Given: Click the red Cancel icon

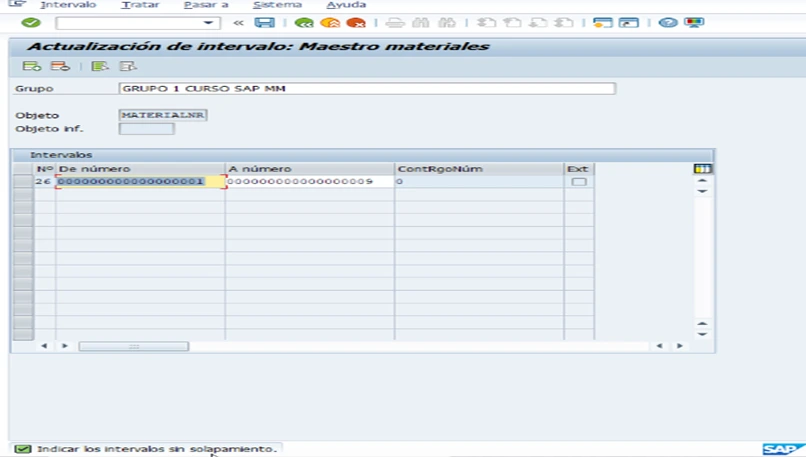Looking at the screenshot, I should click(356, 23).
